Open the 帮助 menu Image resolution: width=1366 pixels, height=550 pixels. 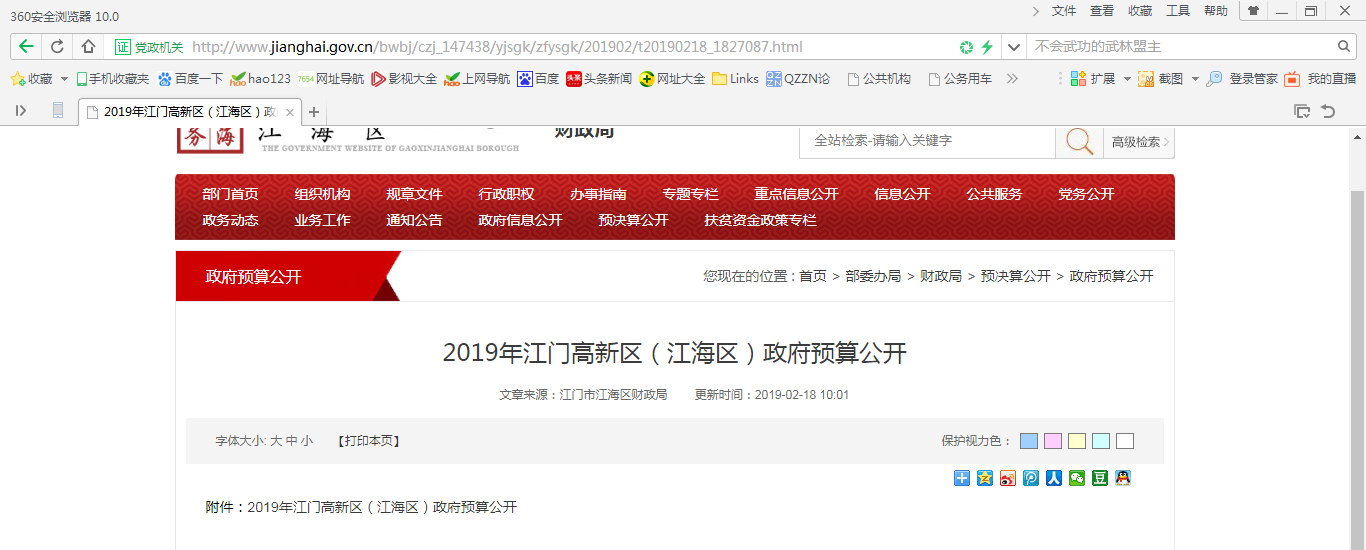click(1216, 11)
